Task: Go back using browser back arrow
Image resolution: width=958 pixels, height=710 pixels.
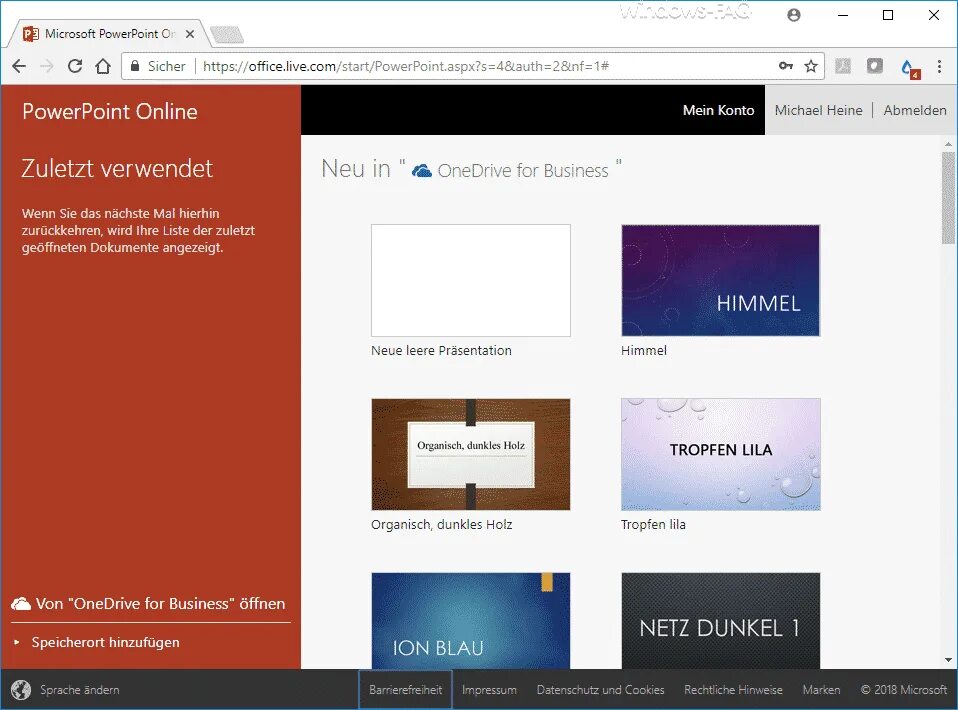Action: pyautogui.click(x=19, y=66)
